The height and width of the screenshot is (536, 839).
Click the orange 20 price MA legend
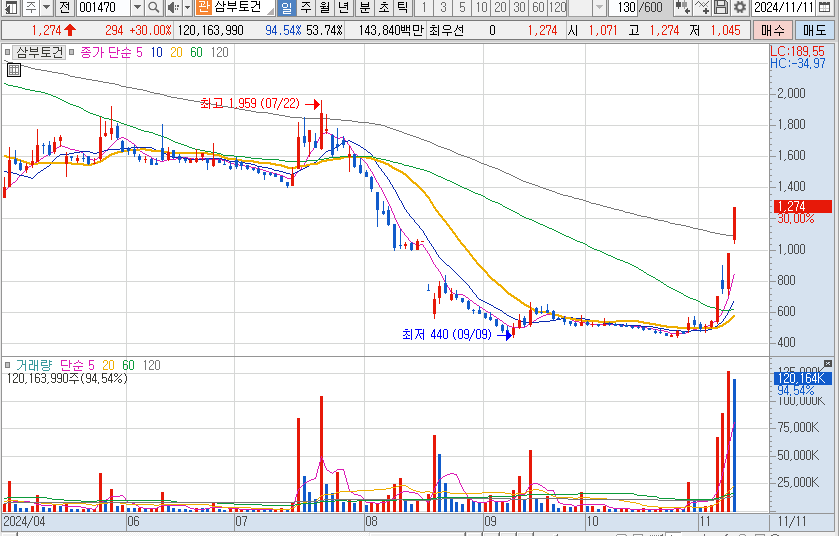pos(176,52)
